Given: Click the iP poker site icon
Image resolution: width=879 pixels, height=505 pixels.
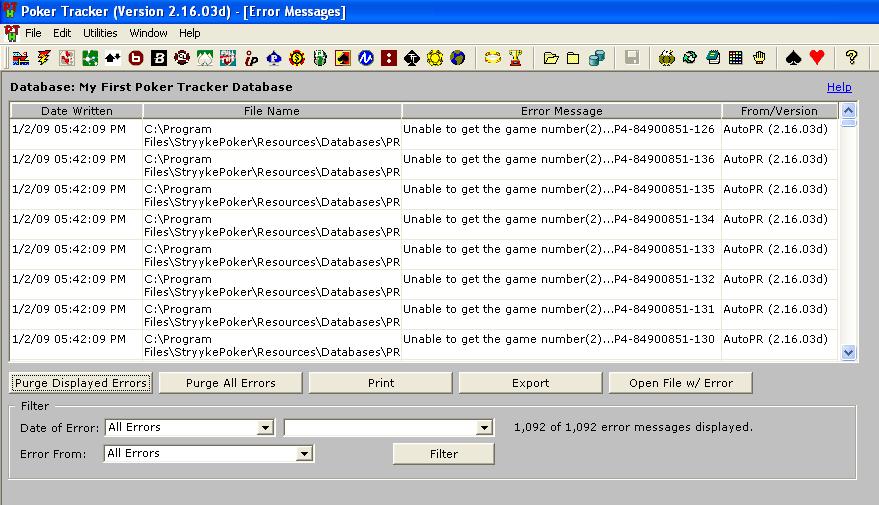Looking at the screenshot, I should click(251, 58).
